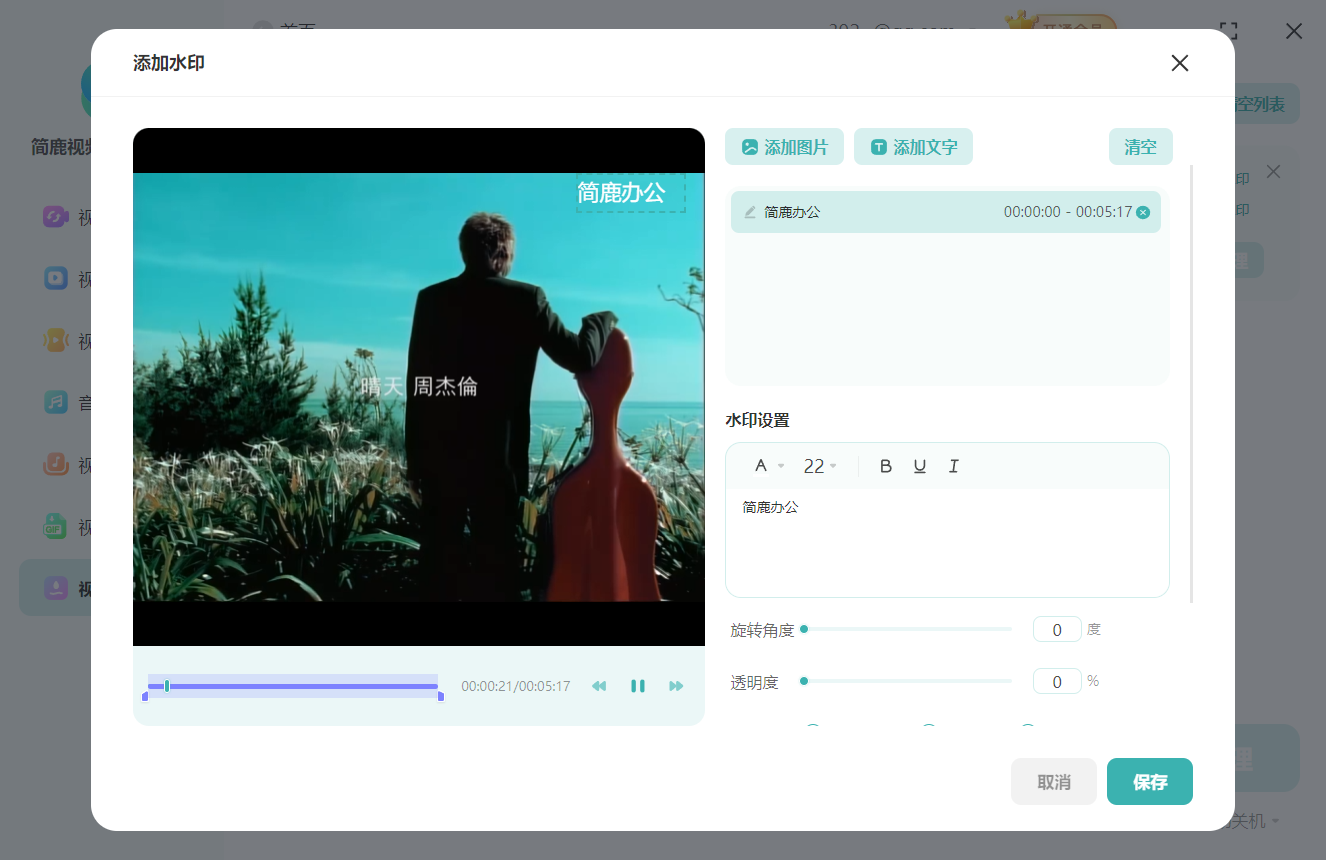This screenshot has width=1326, height=860.
Task: Save the watermark with 保存 button
Action: (1149, 781)
